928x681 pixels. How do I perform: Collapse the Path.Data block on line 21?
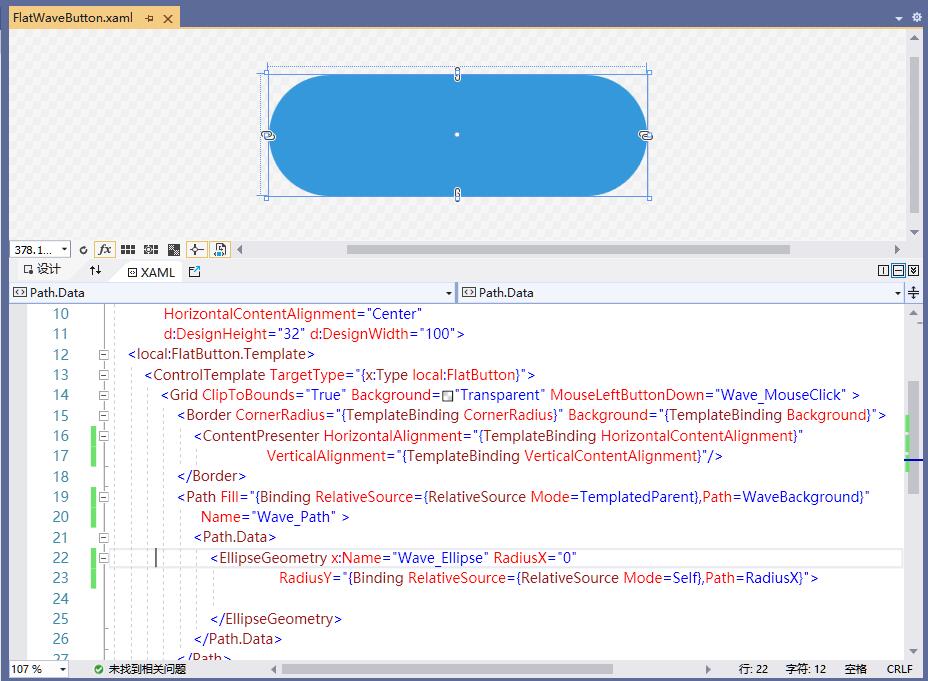point(104,538)
